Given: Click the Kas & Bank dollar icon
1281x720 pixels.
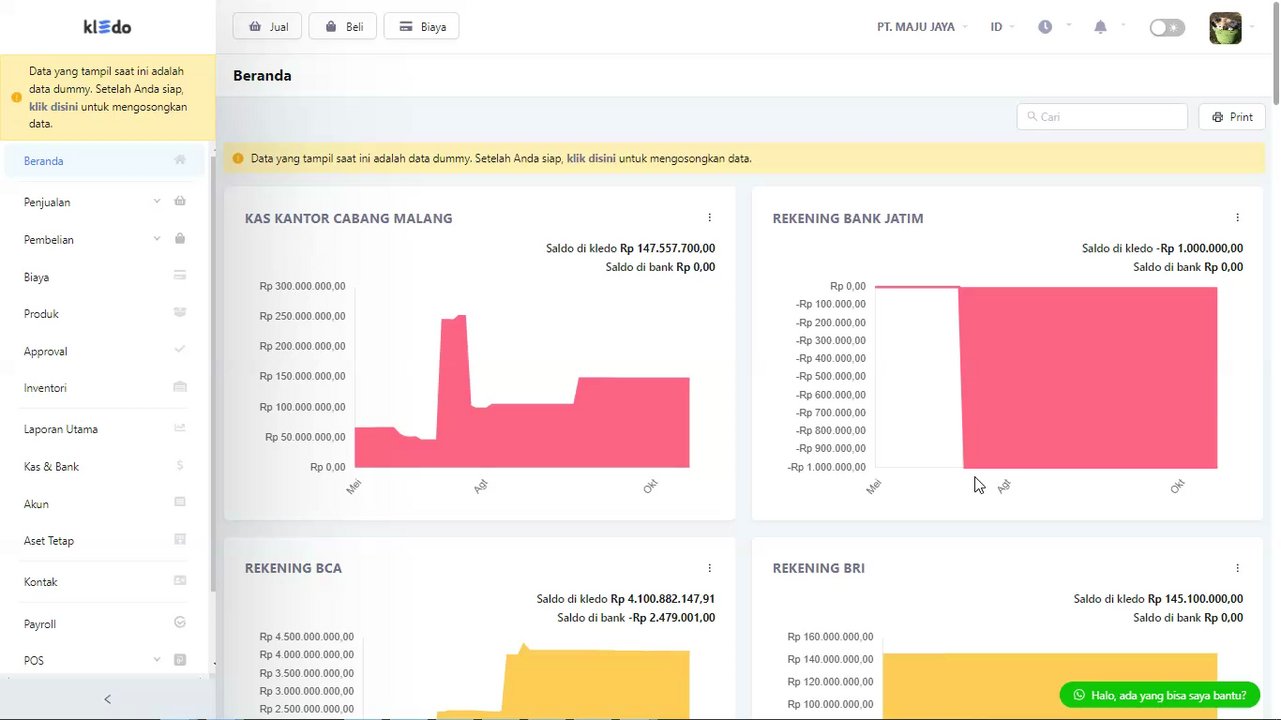Looking at the screenshot, I should pos(180,466).
